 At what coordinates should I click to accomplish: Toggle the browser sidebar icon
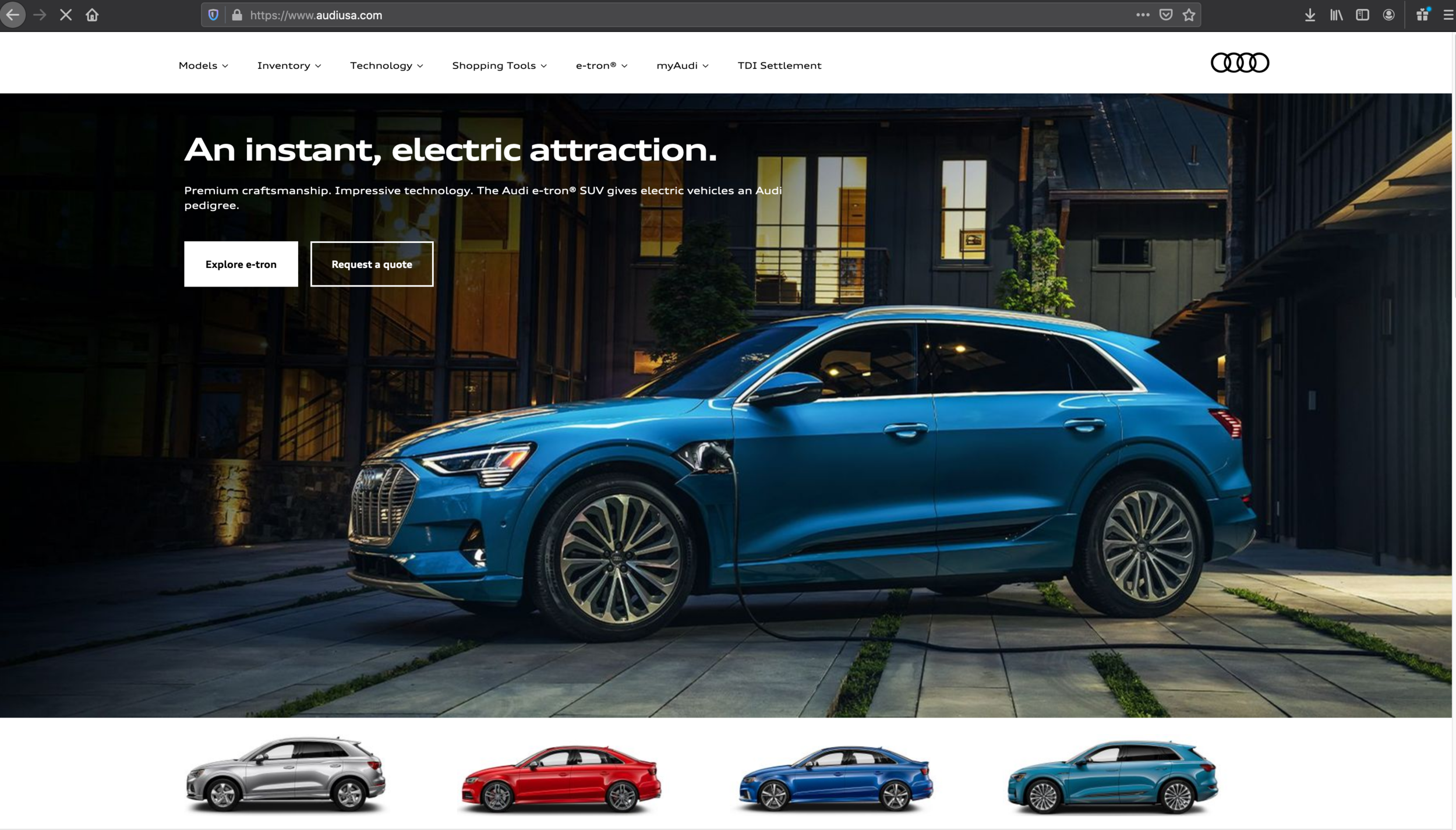1363,15
